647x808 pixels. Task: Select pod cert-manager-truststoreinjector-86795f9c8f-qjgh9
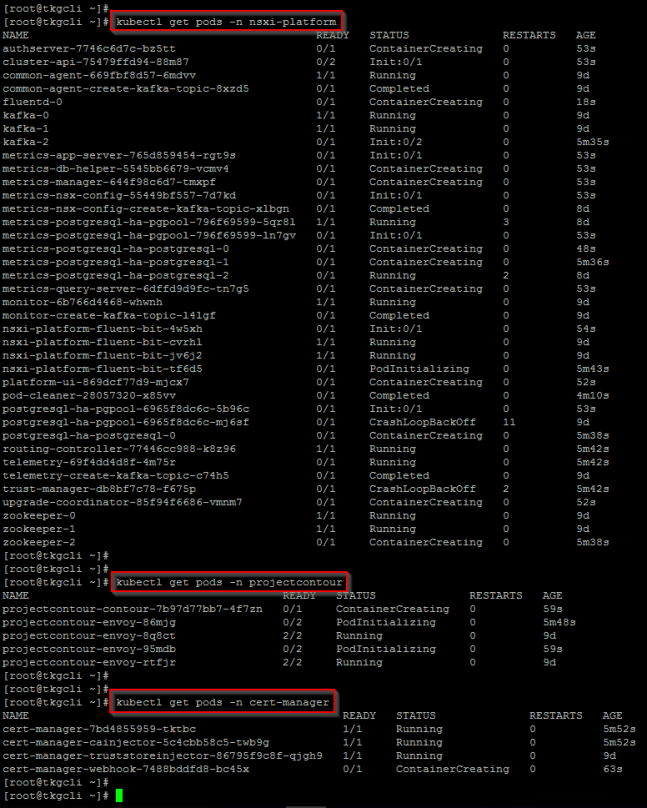click(162, 756)
